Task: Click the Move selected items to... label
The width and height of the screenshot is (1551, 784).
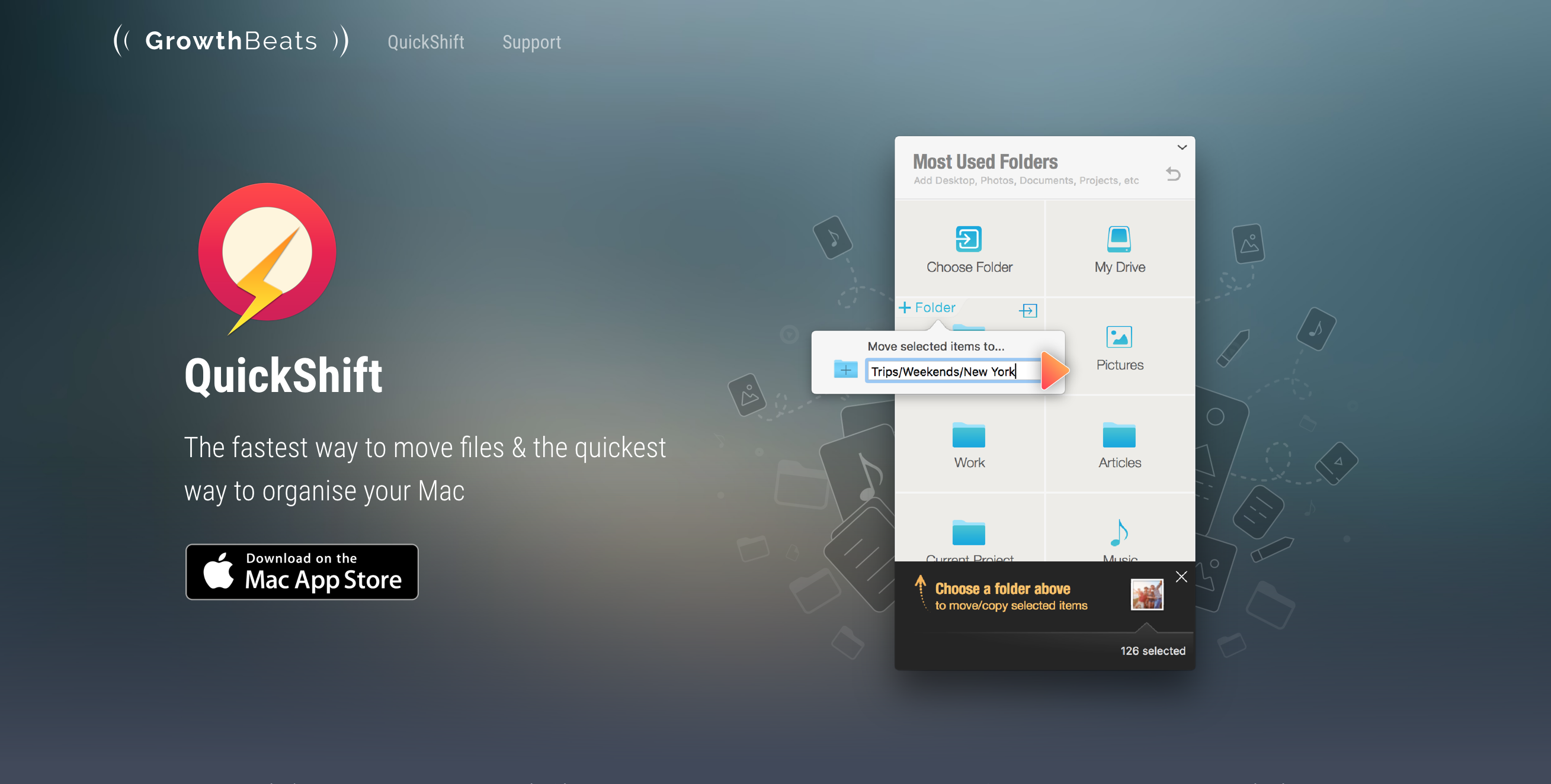Action: [x=935, y=346]
